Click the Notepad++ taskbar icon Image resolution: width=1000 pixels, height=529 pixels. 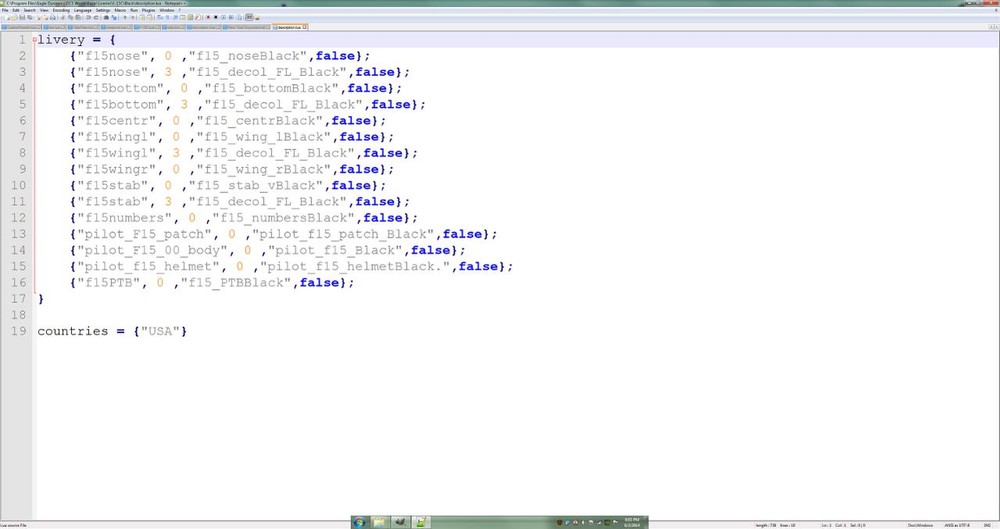click(x=420, y=522)
